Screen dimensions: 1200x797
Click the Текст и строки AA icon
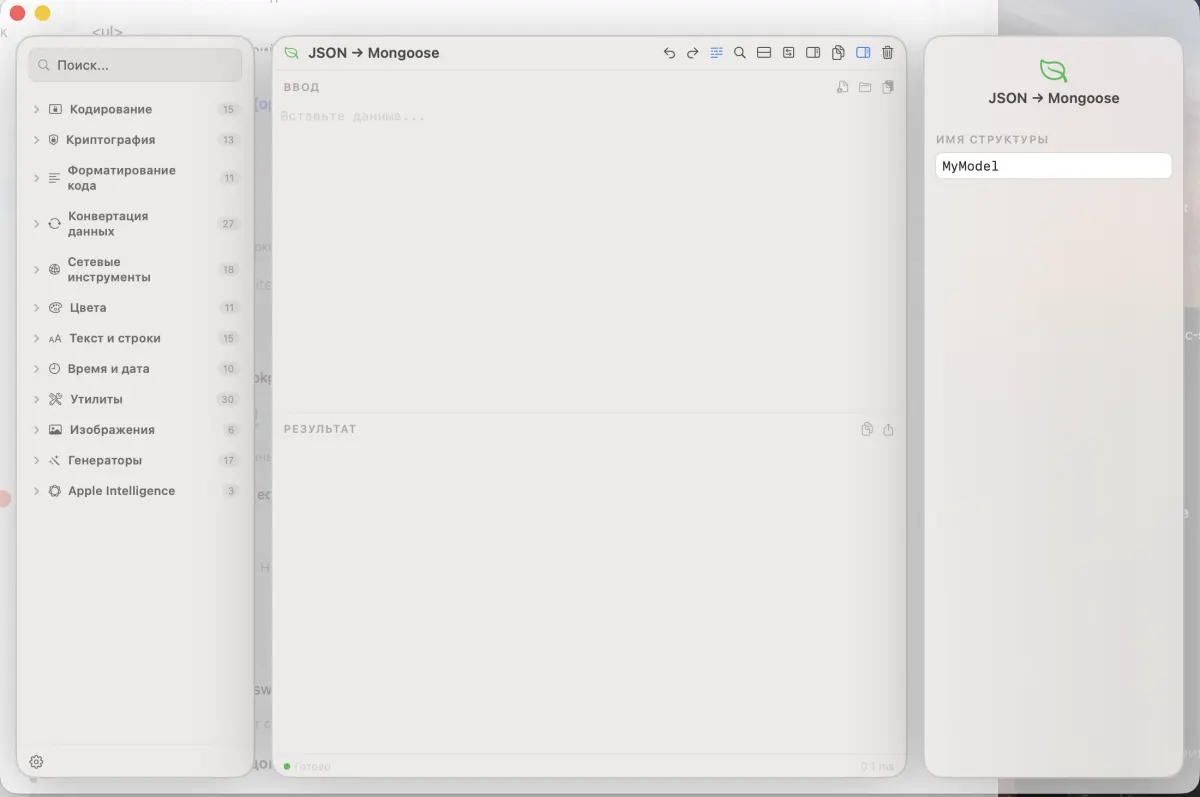pyautogui.click(x=55, y=339)
